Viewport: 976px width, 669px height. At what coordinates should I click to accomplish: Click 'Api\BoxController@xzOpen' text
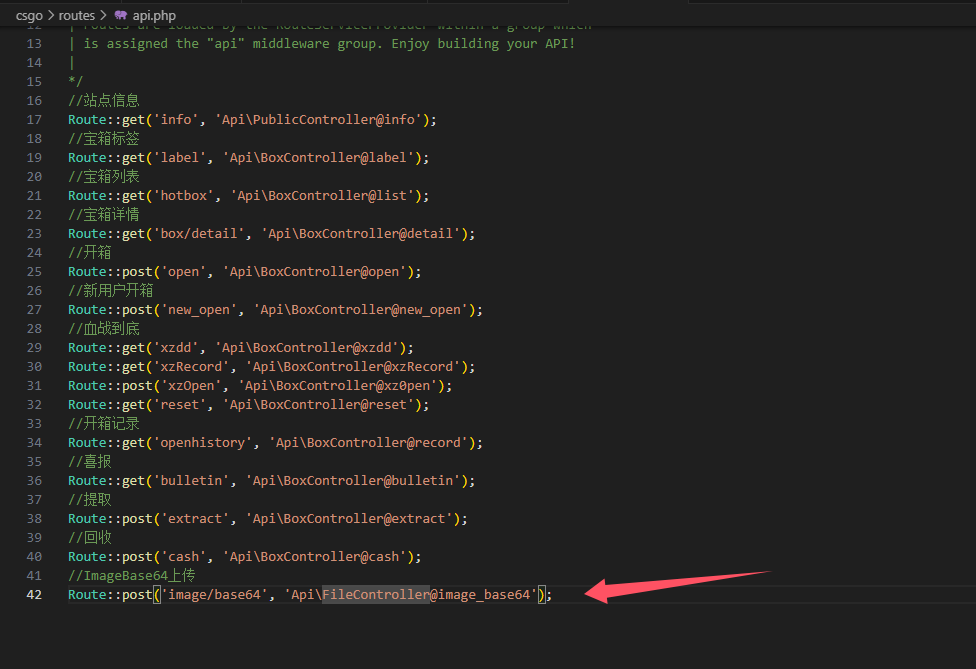pos(337,386)
